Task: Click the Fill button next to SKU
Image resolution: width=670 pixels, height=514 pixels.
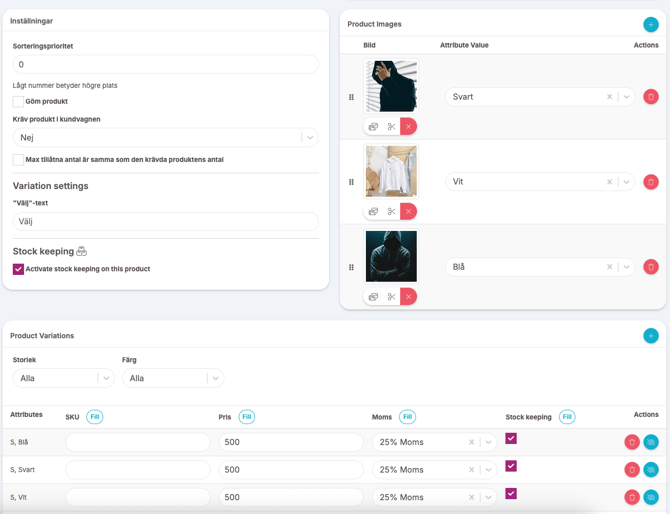Action: point(94,417)
